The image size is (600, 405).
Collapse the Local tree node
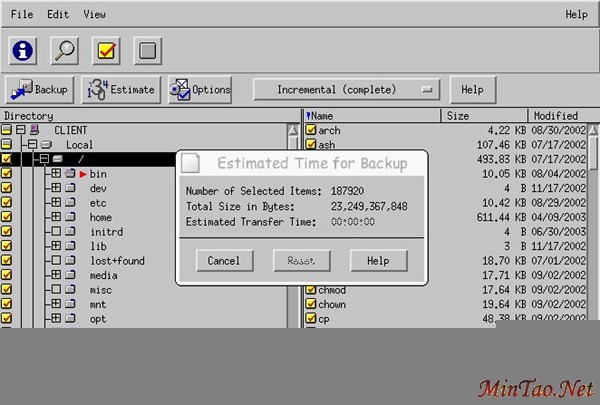click(33, 144)
